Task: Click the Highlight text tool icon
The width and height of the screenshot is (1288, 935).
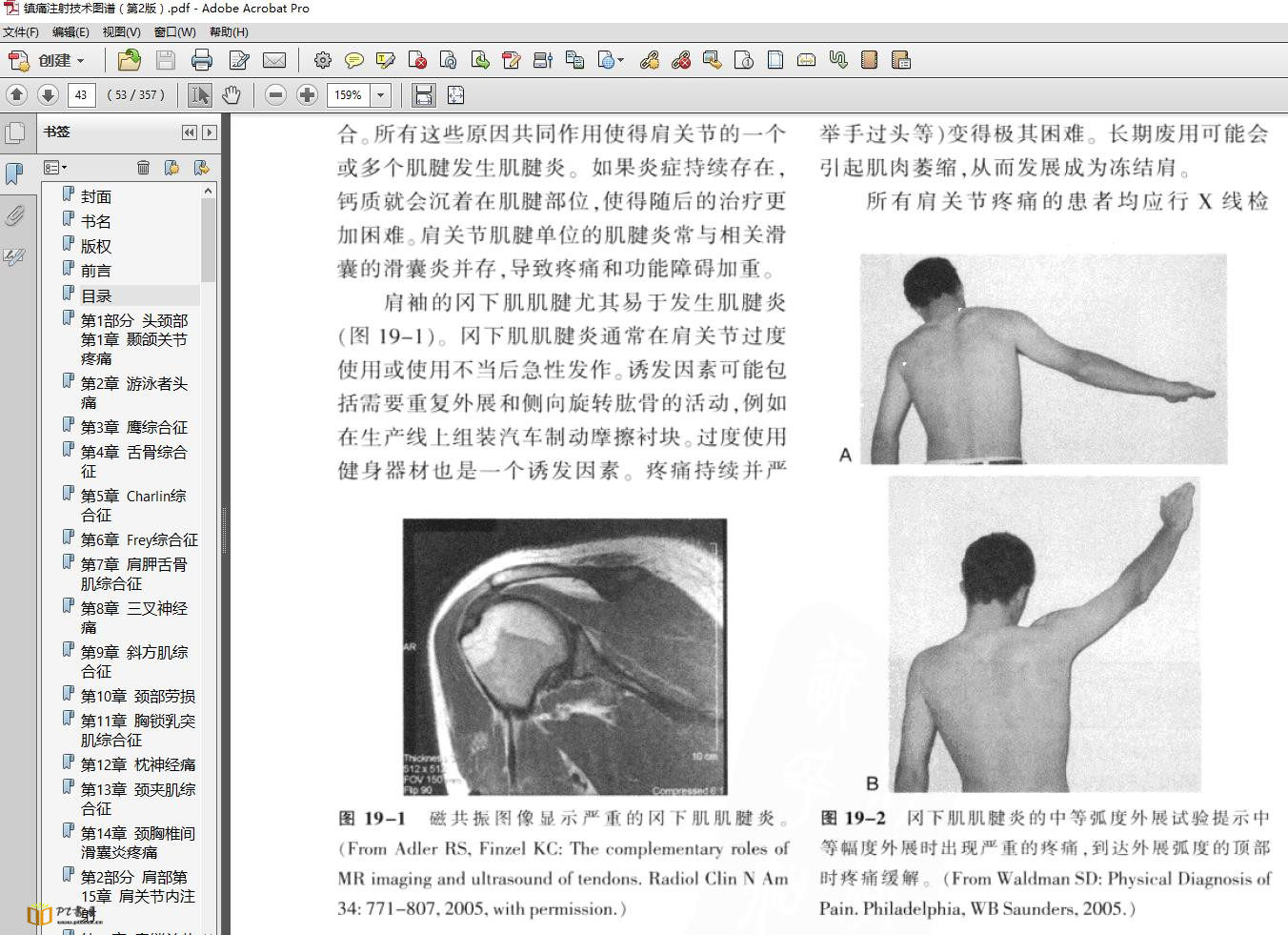Action: click(385, 61)
